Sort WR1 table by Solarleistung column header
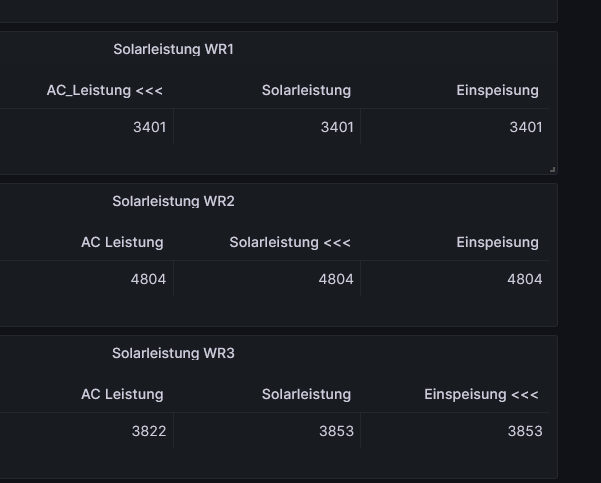Image resolution: width=601 pixels, height=483 pixels. [x=306, y=90]
